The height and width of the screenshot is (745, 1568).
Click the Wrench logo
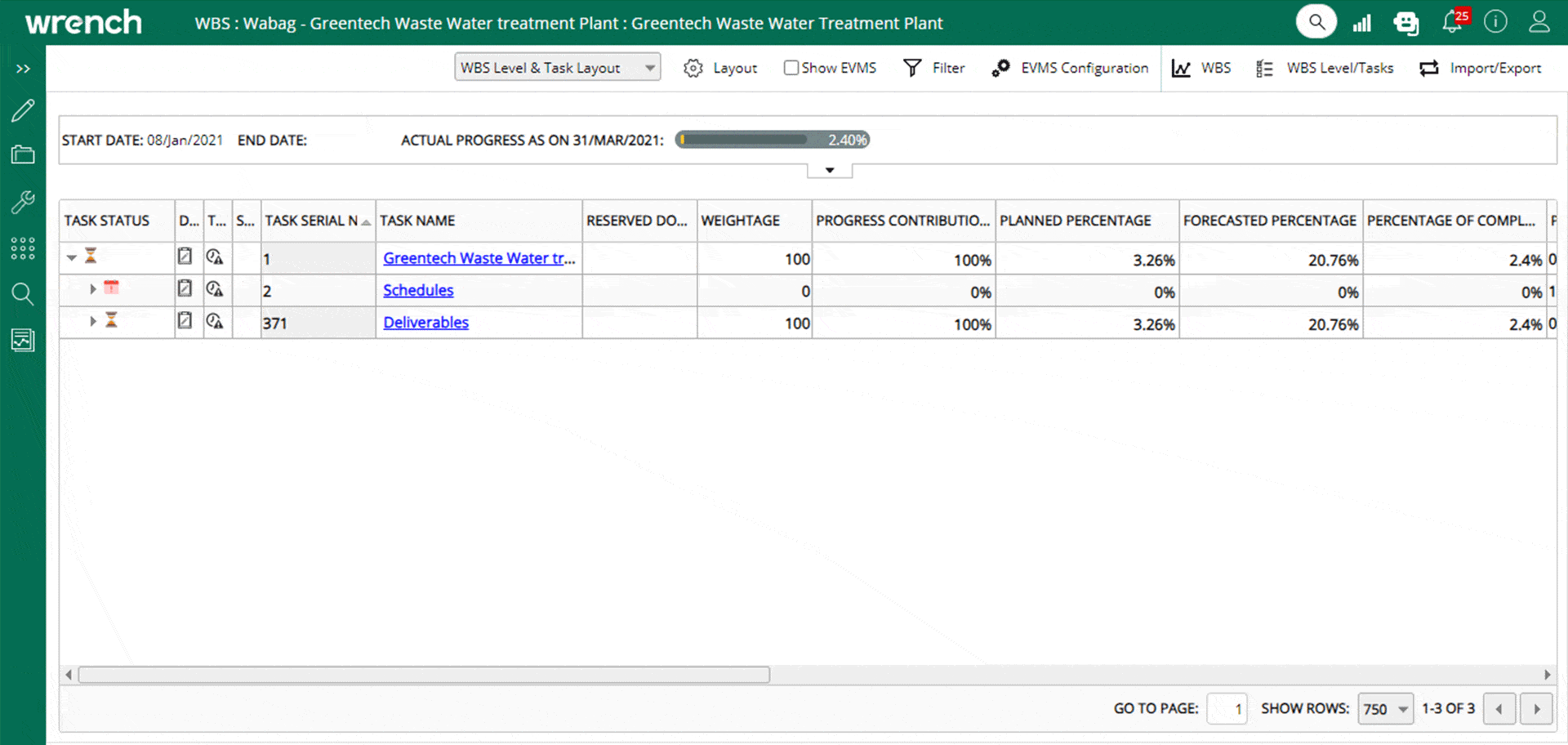coord(83,22)
